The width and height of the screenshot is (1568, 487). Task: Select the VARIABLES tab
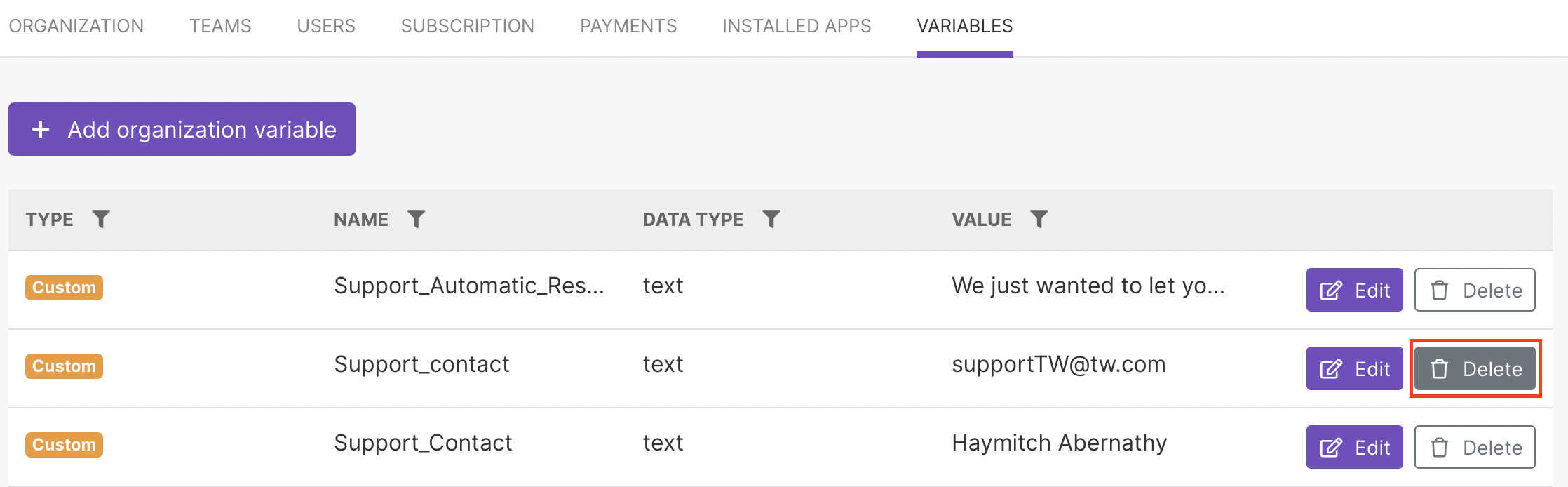pos(965,26)
